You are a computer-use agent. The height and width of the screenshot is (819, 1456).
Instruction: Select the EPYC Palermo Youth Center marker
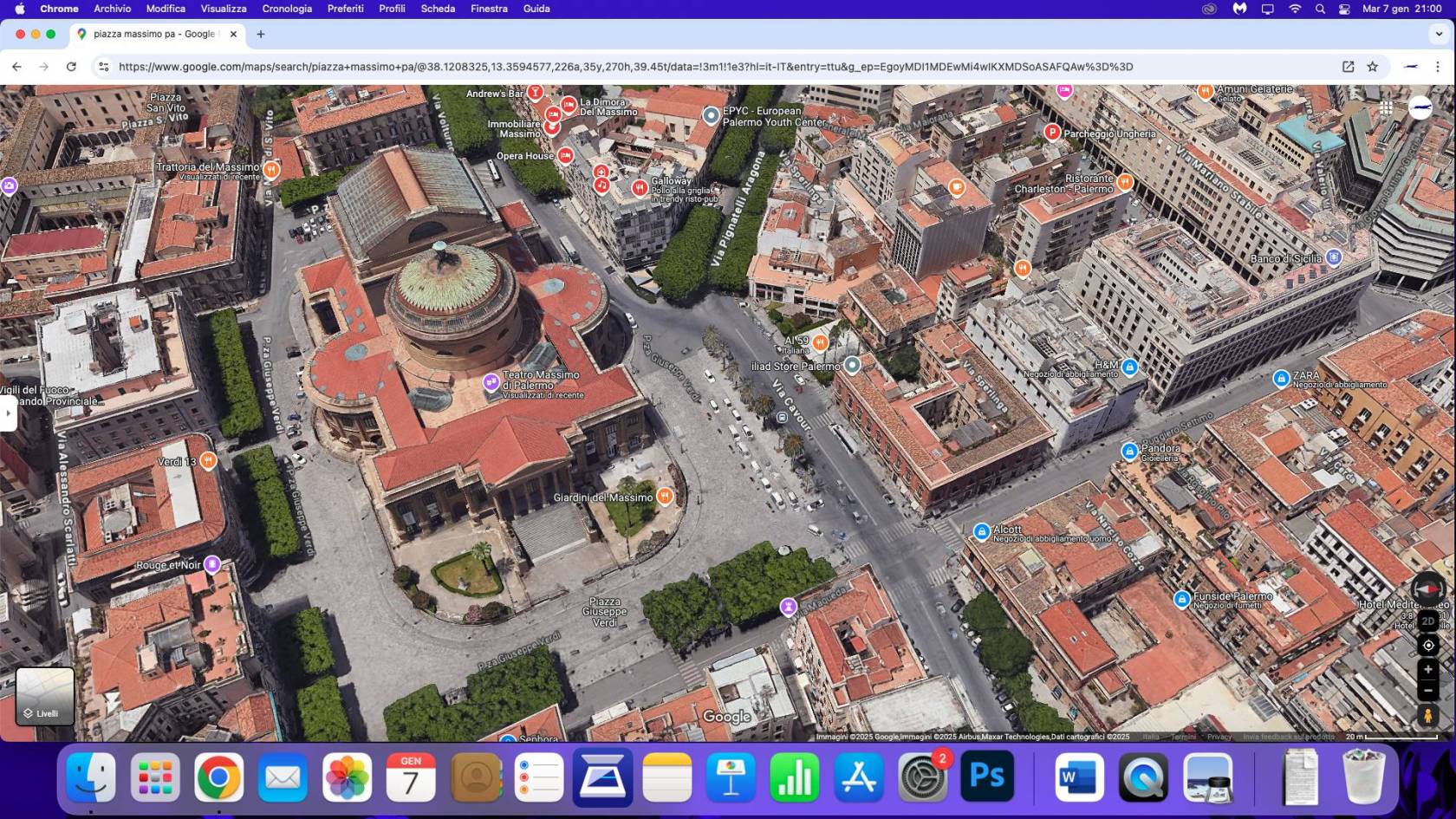[711, 115]
